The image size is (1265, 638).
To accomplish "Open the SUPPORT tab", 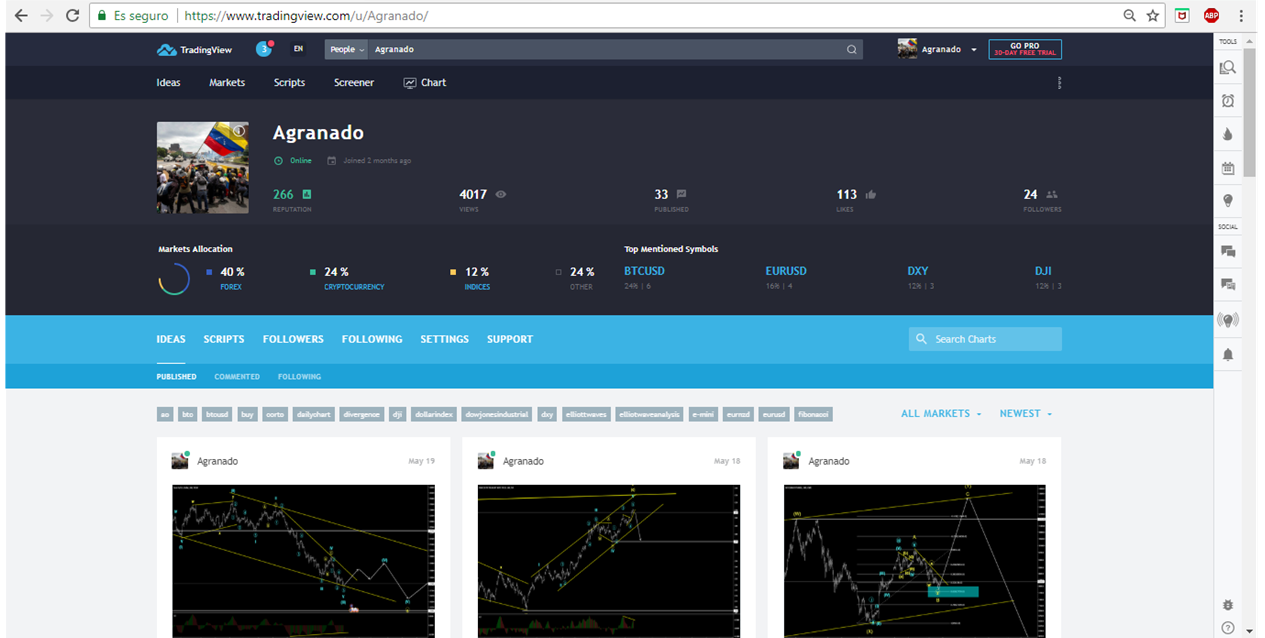I will point(510,339).
